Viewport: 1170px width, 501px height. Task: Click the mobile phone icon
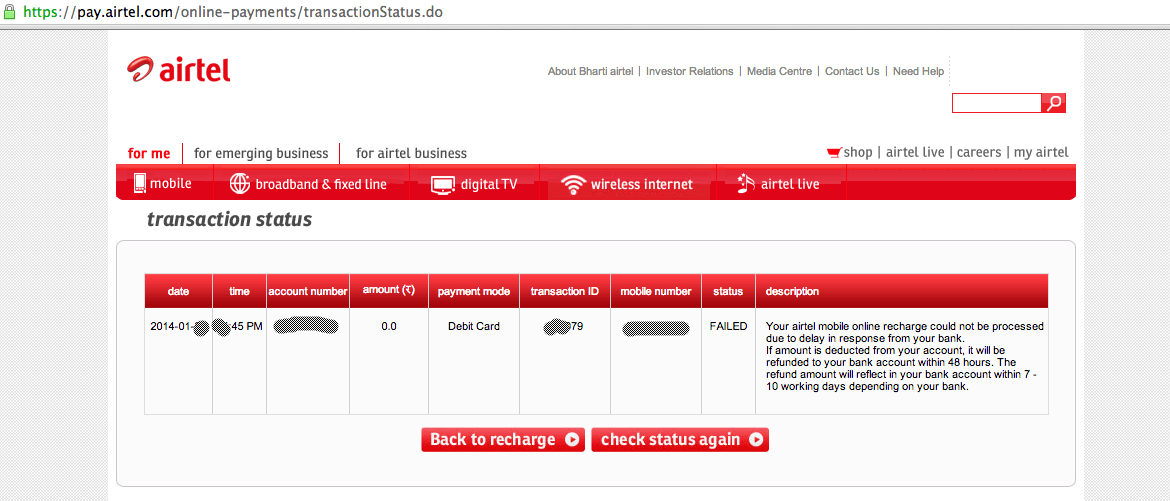(x=140, y=183)
